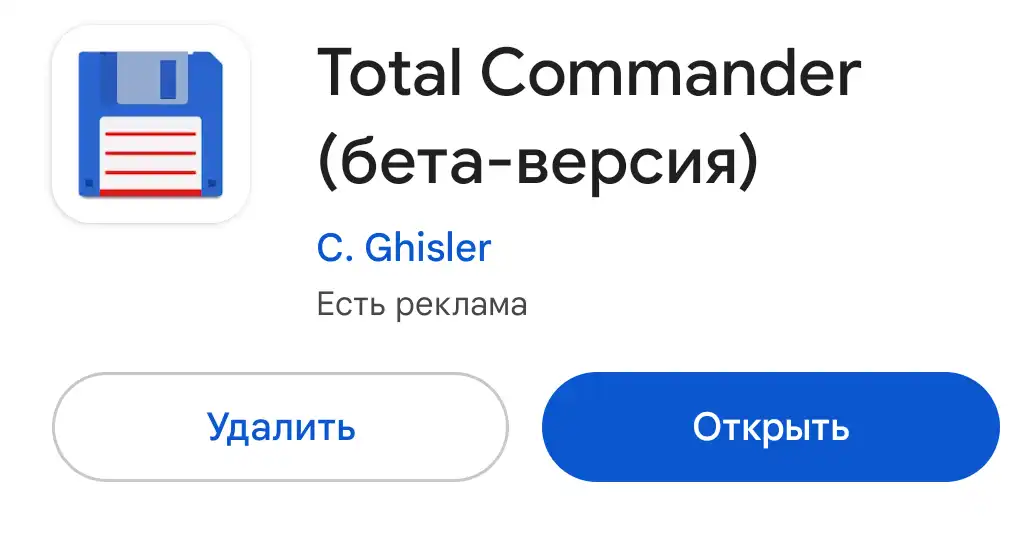Uninstall the app via Удалить button

click(280, 427)
